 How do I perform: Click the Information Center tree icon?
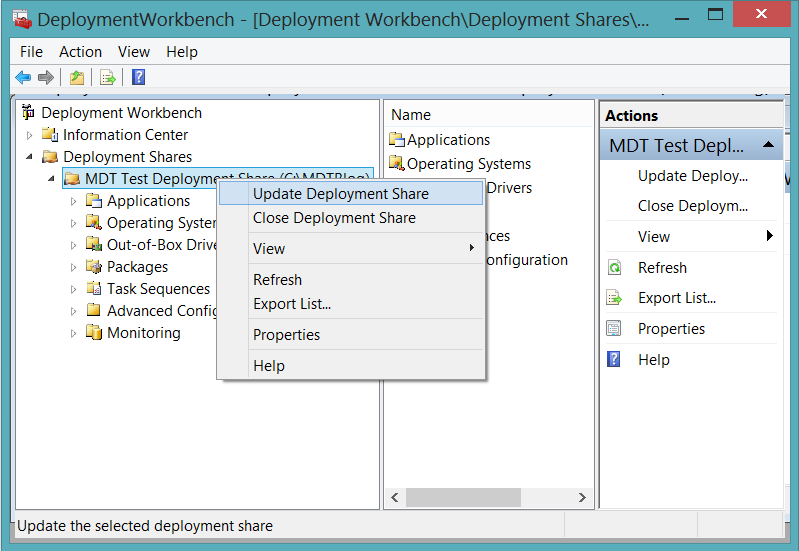[x=50, y=135]
